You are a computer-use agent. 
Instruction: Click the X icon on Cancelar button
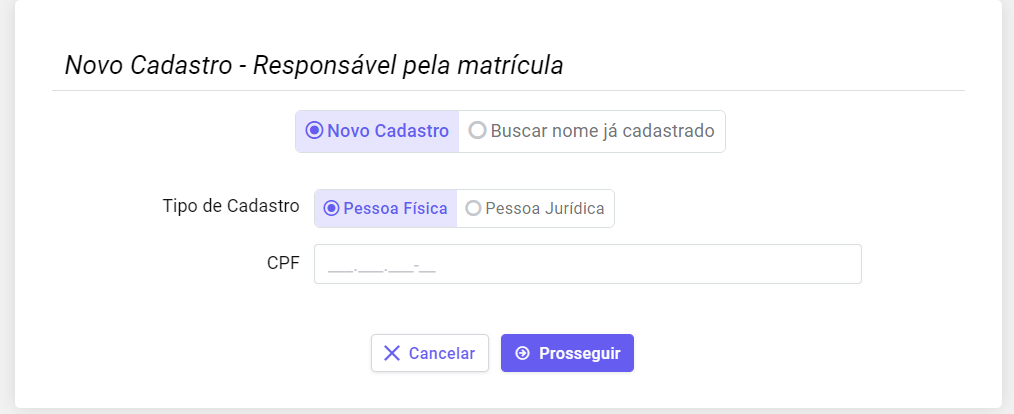point(392,353)
